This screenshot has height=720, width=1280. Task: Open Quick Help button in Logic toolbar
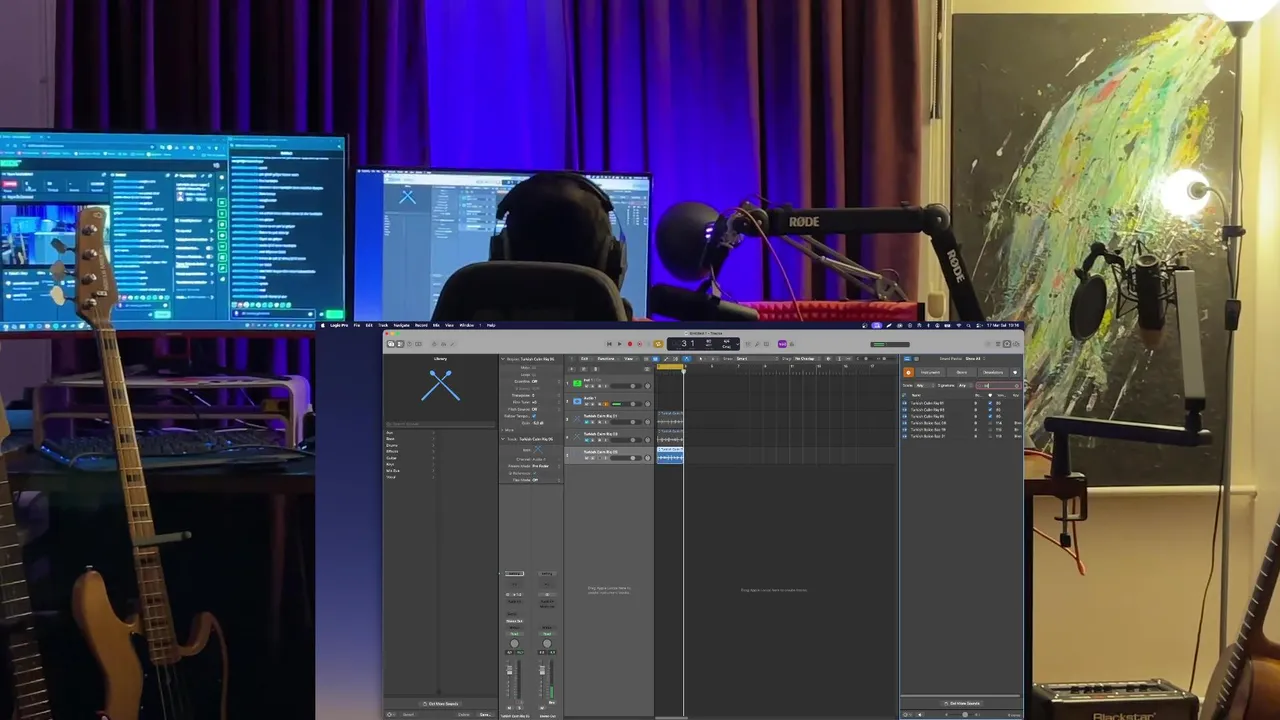point(410,344)
